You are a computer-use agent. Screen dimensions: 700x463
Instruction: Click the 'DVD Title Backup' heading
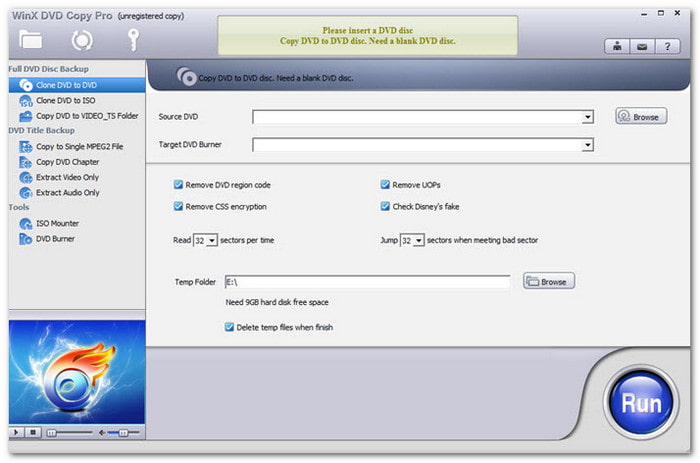pos(42,130)
